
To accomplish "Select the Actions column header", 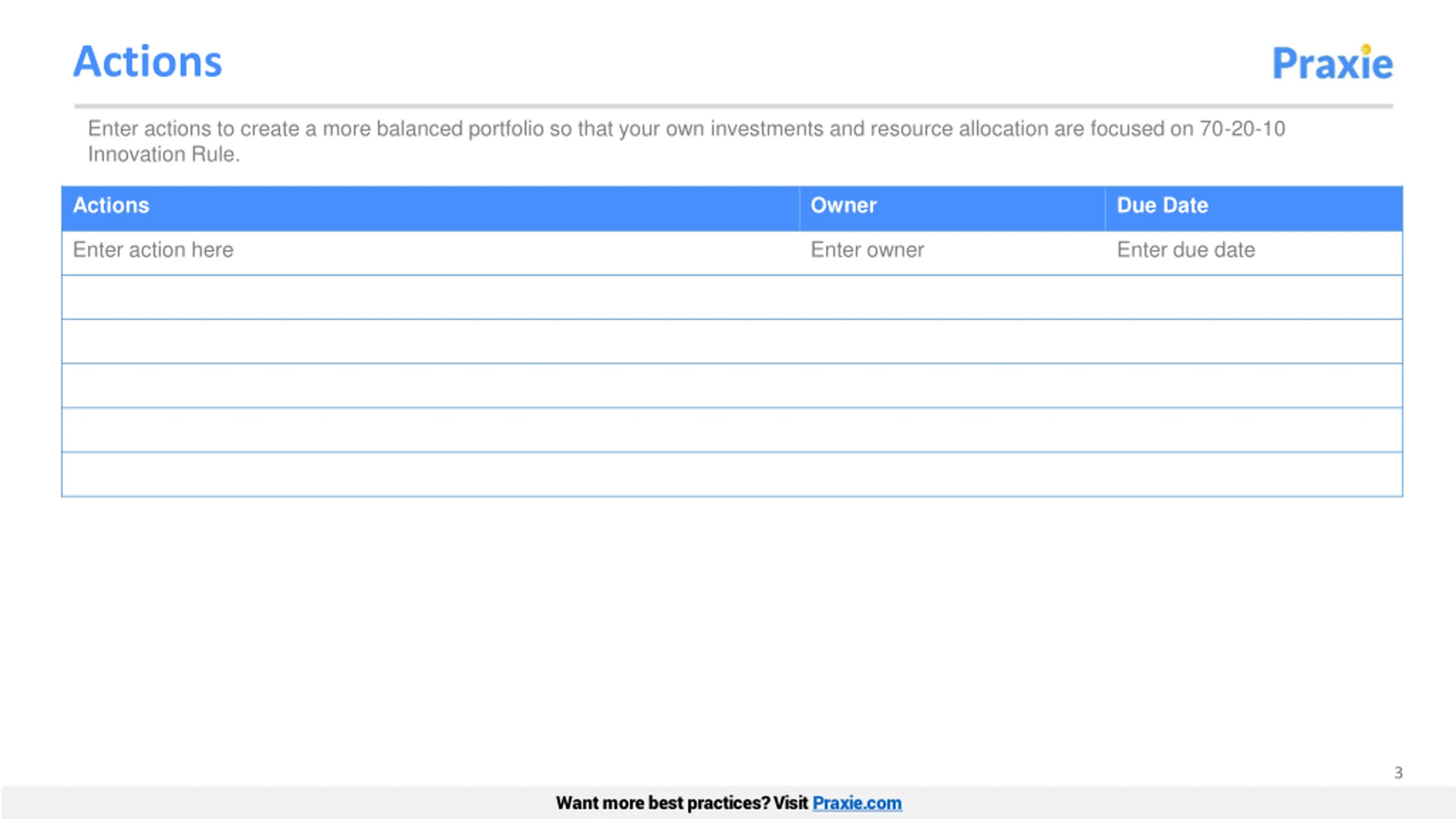I will 111,205.
